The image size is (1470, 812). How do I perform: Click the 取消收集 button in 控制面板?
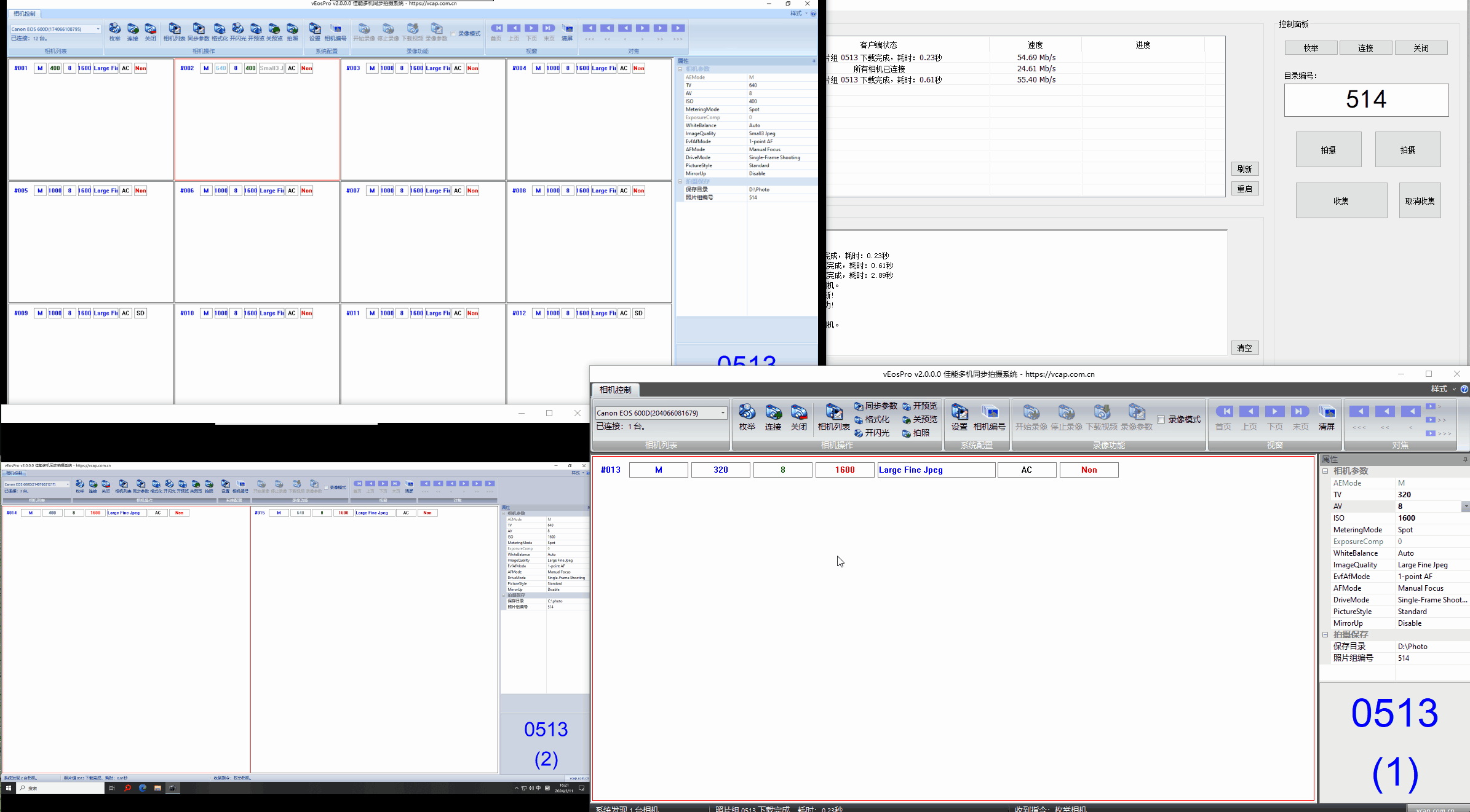(x=1420, y=200)
